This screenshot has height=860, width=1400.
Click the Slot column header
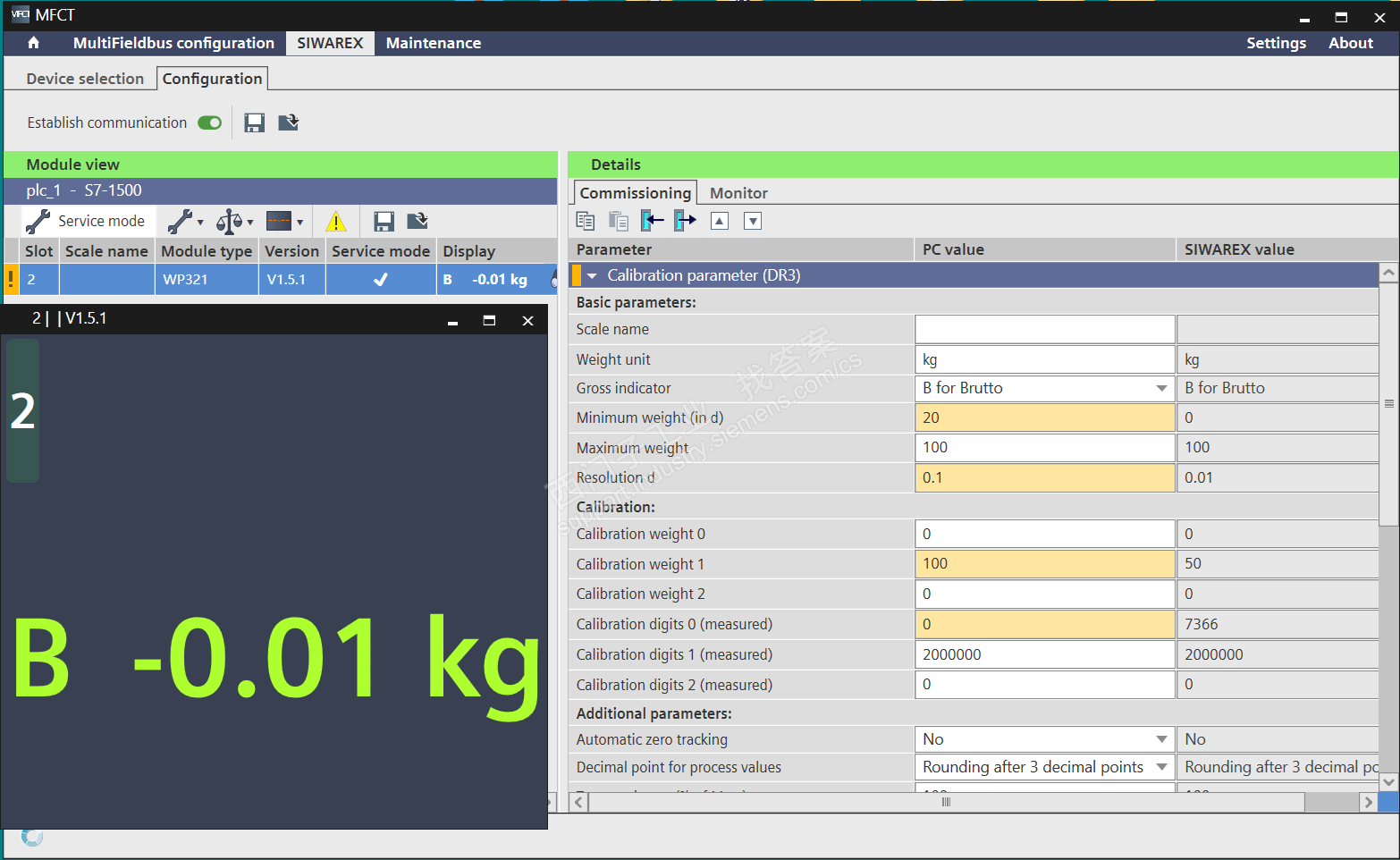coord(39,251)
